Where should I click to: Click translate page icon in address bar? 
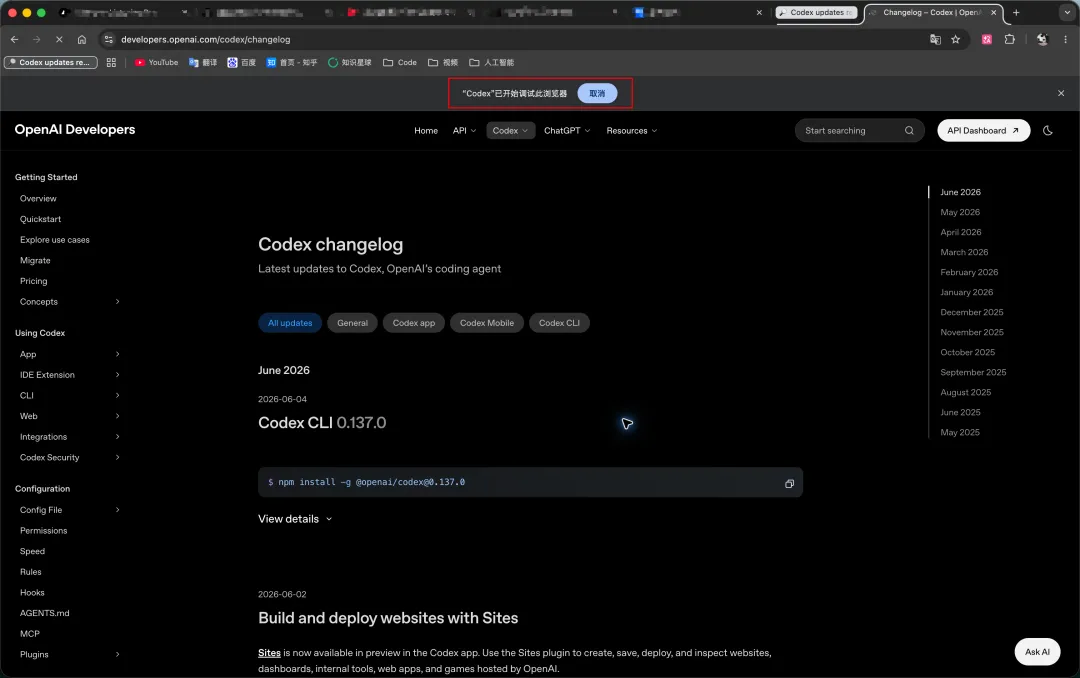(935, 39)
